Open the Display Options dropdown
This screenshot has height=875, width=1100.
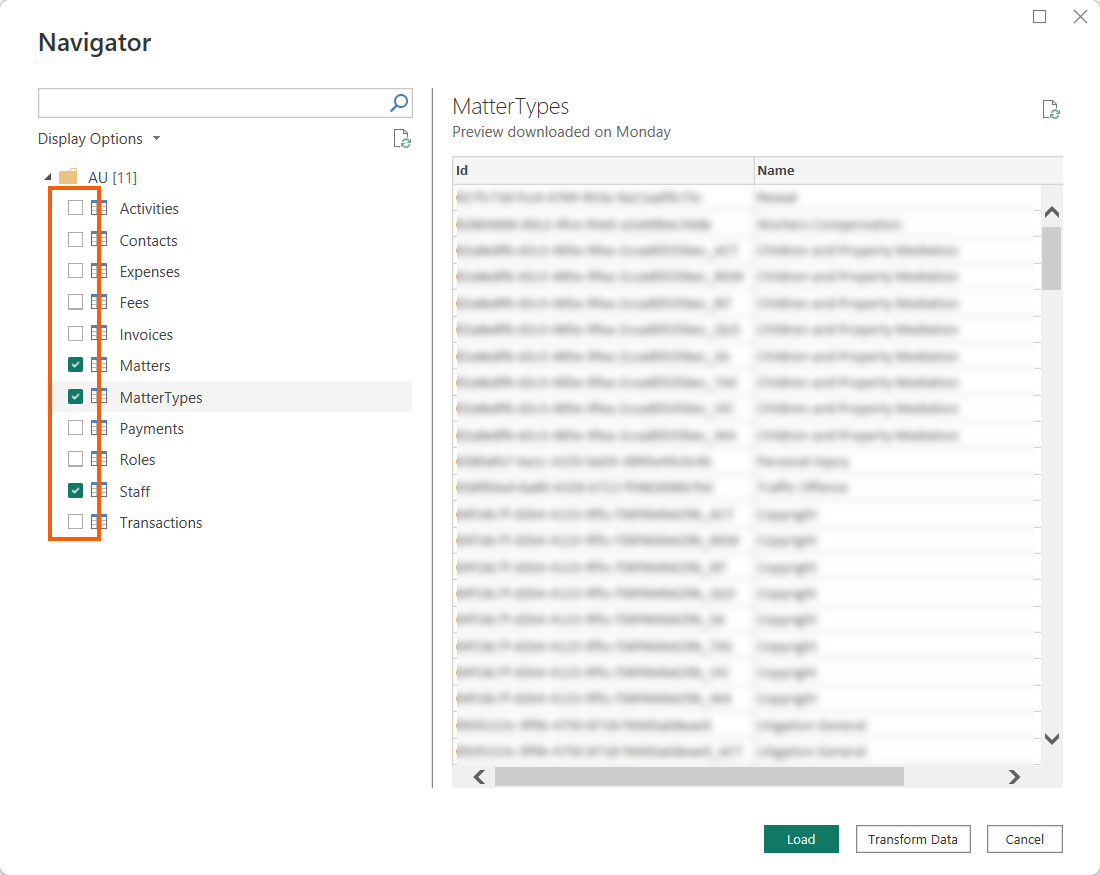coord(99,139)
